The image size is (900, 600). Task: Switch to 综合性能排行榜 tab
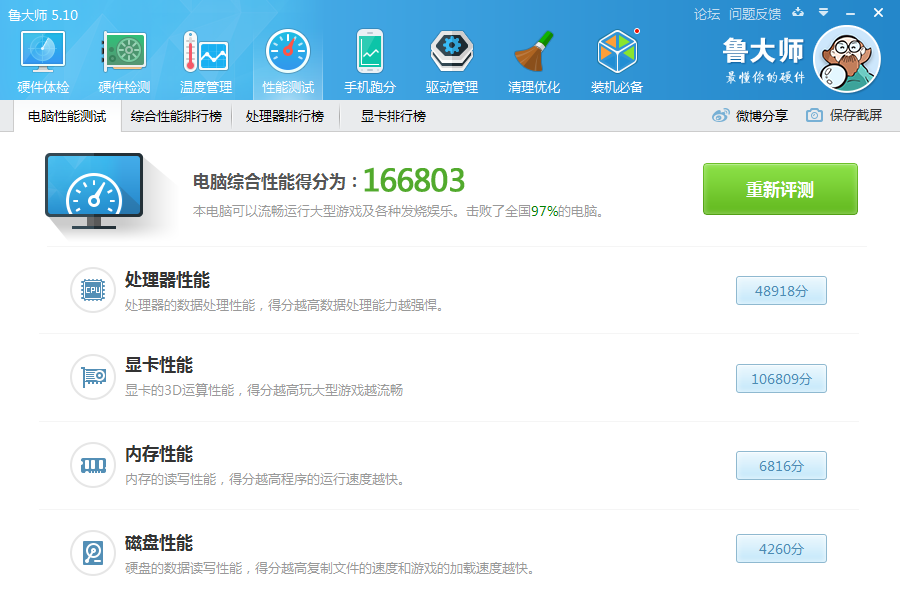(176, 116)
